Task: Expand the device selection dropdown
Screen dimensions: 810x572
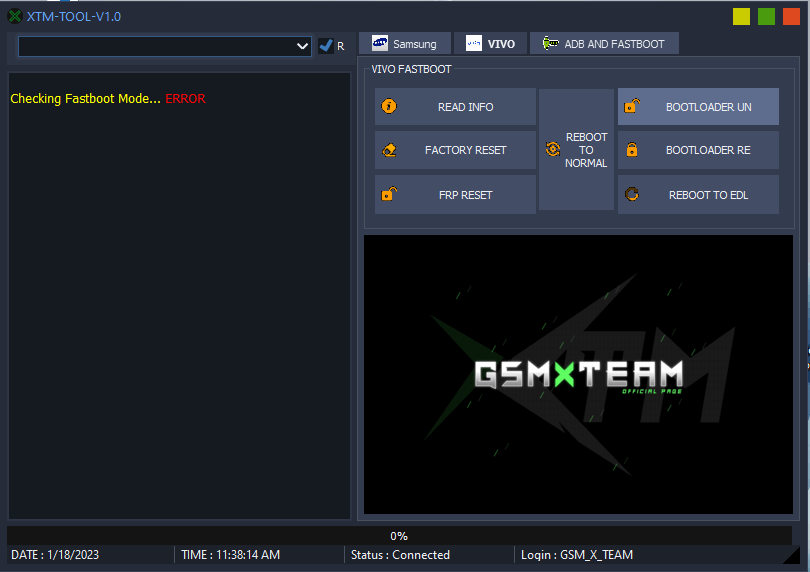Action: (x=303, y=46)
